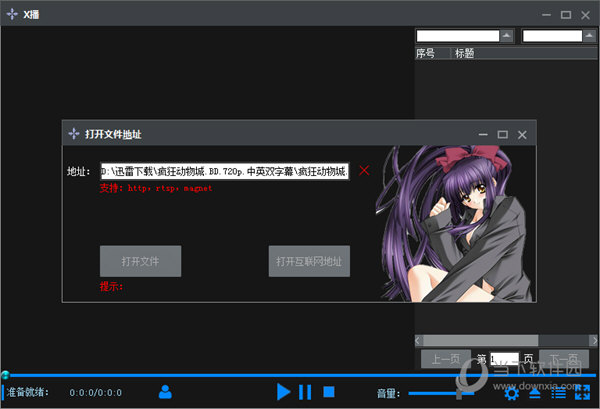Click the anime girl image in dialog
Screen dimensions: 600x409
point(454,224)
